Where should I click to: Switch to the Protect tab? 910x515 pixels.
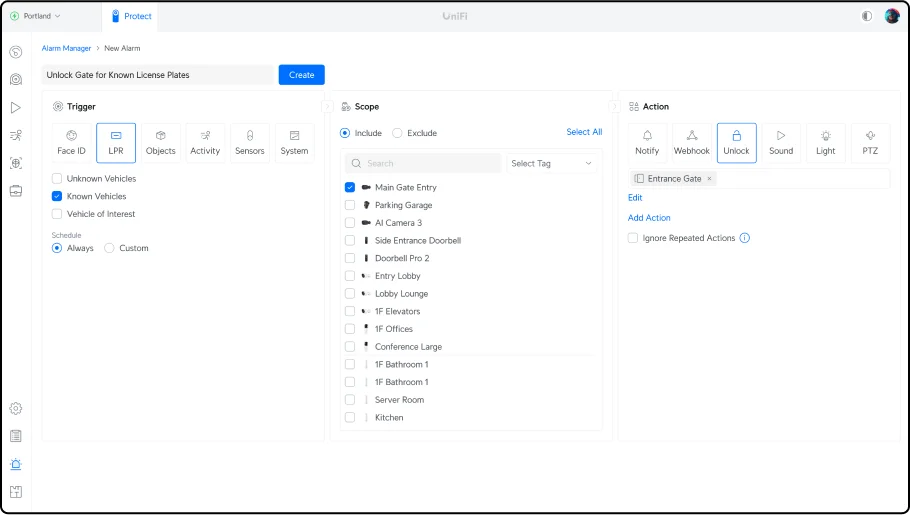click(x=131, y=16)
